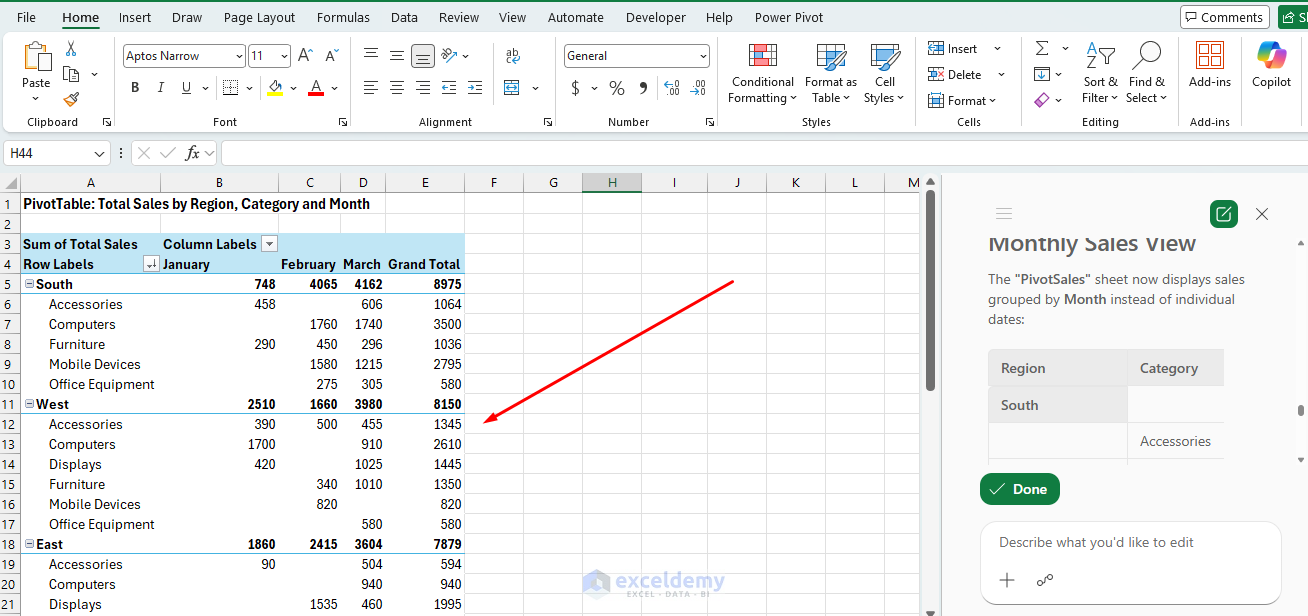Click the Comments button
Screen dimensions: 1308x616
tap(1224, 17)
